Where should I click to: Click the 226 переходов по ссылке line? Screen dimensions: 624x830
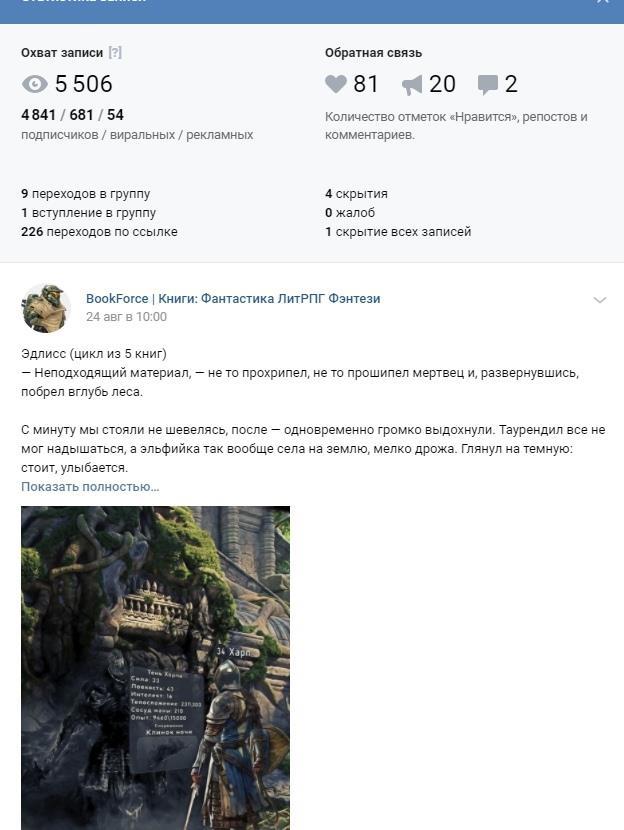click(100, 232)
